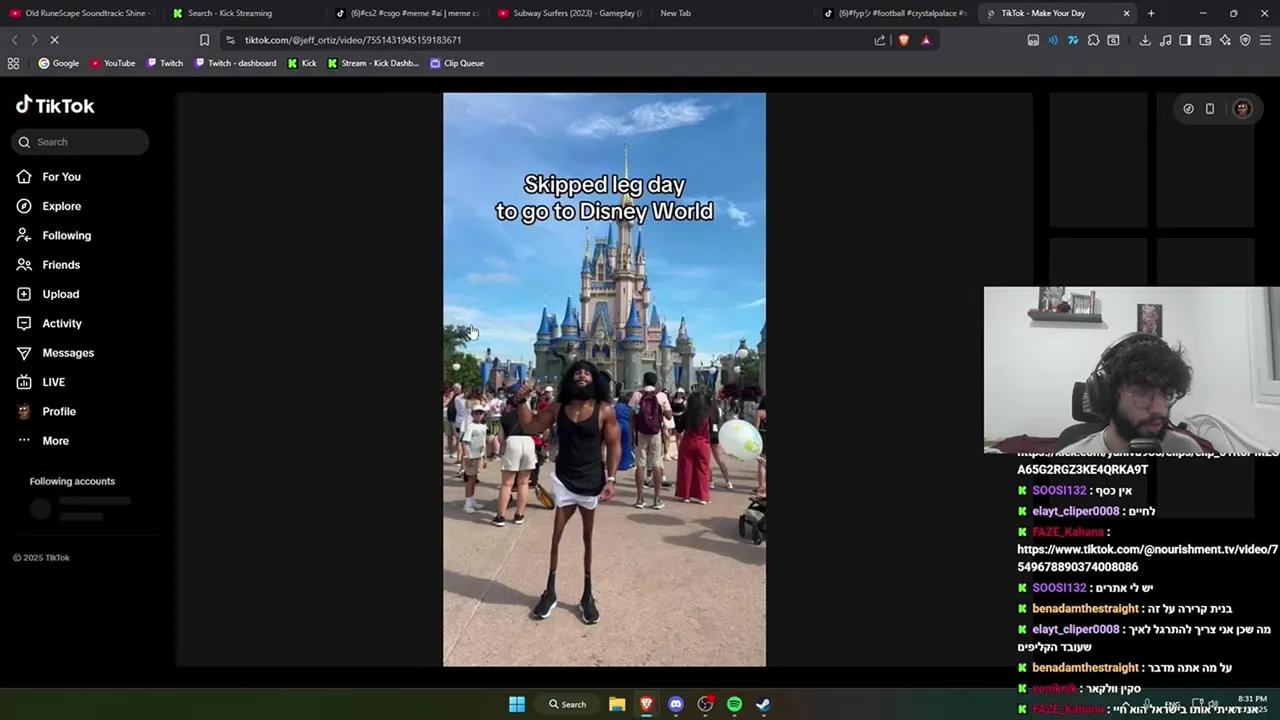The image size is (1280, 720).
Task: Go back in browser history
Action: 14,40
